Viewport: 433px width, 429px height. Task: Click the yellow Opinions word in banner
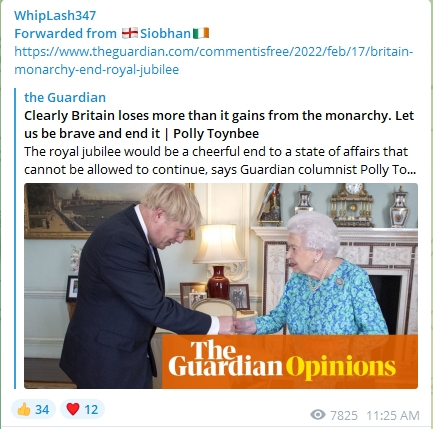(x=341, y=367)
